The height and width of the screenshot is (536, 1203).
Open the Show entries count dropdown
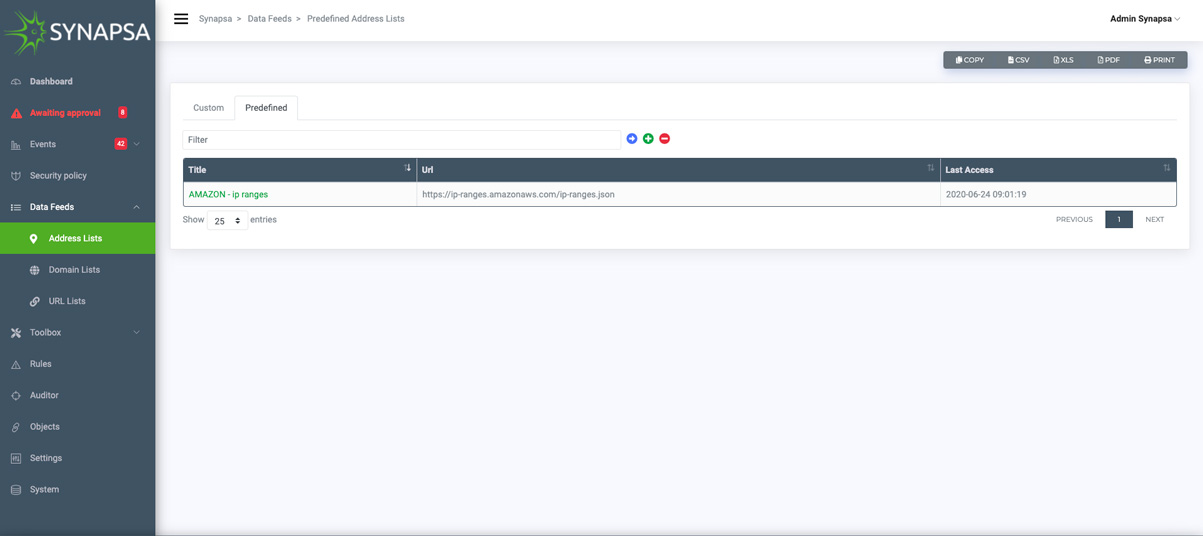[228, 221]
